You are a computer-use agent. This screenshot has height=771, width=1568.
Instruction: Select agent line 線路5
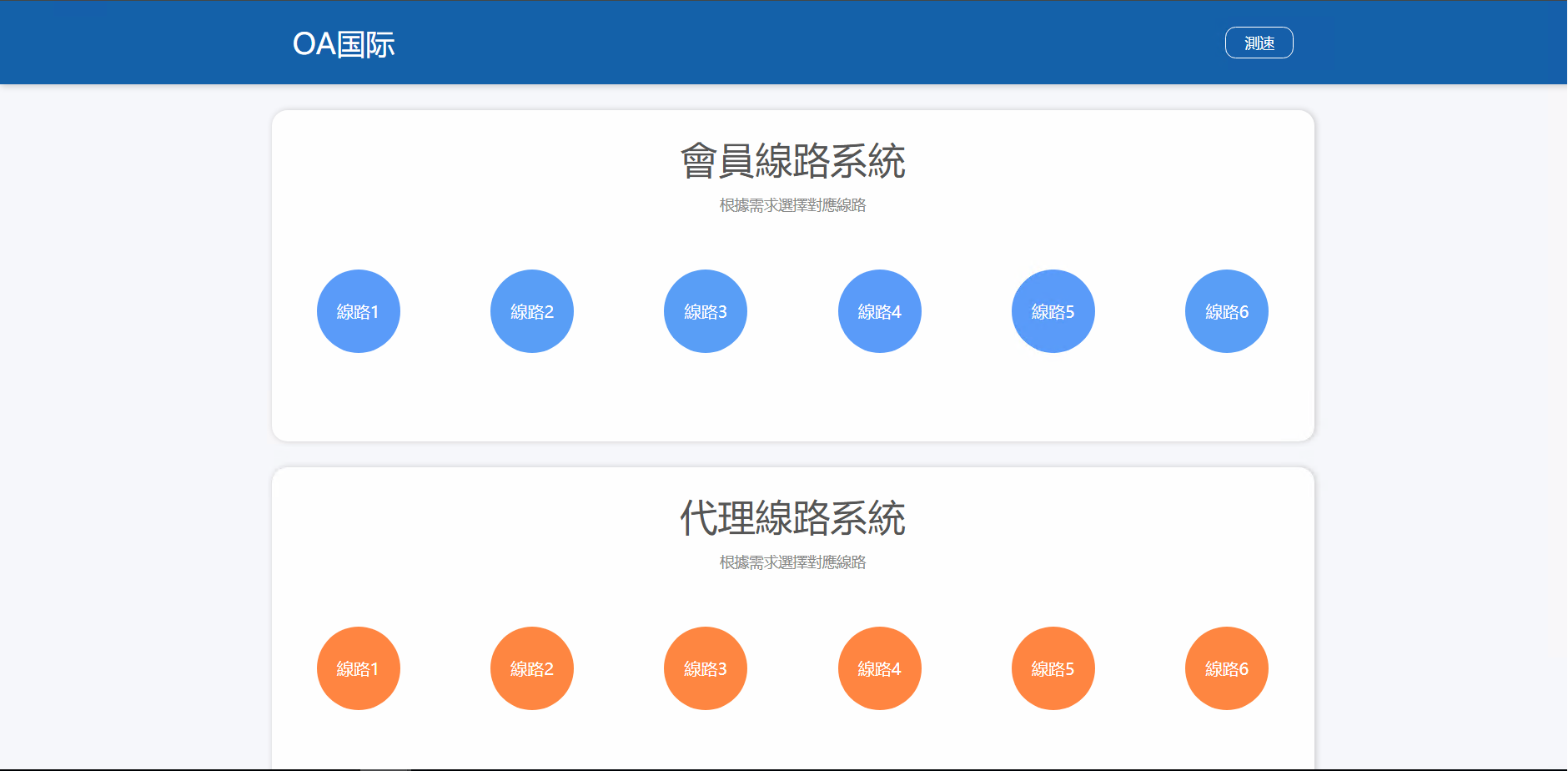pos(1053,668)
